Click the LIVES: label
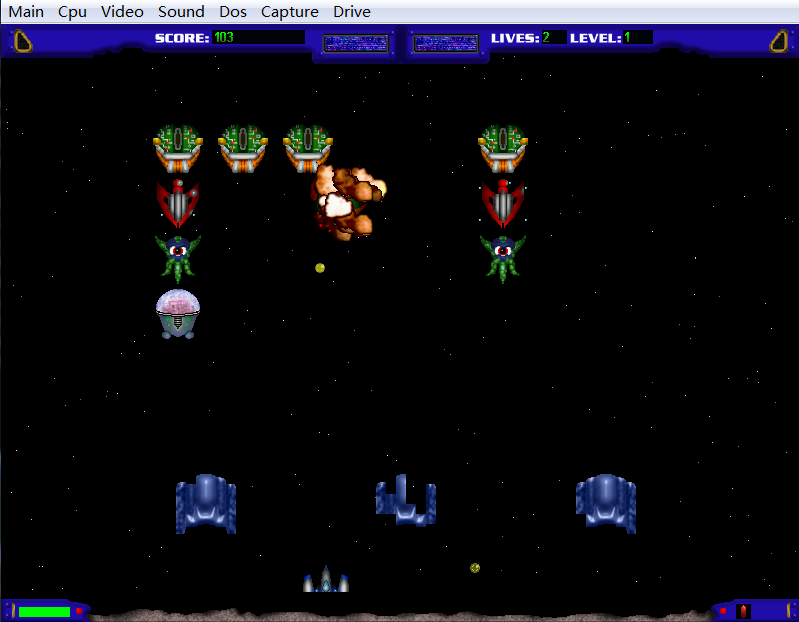Image resolution: width=799 pixels, height=622 pixels. point(515,38)
